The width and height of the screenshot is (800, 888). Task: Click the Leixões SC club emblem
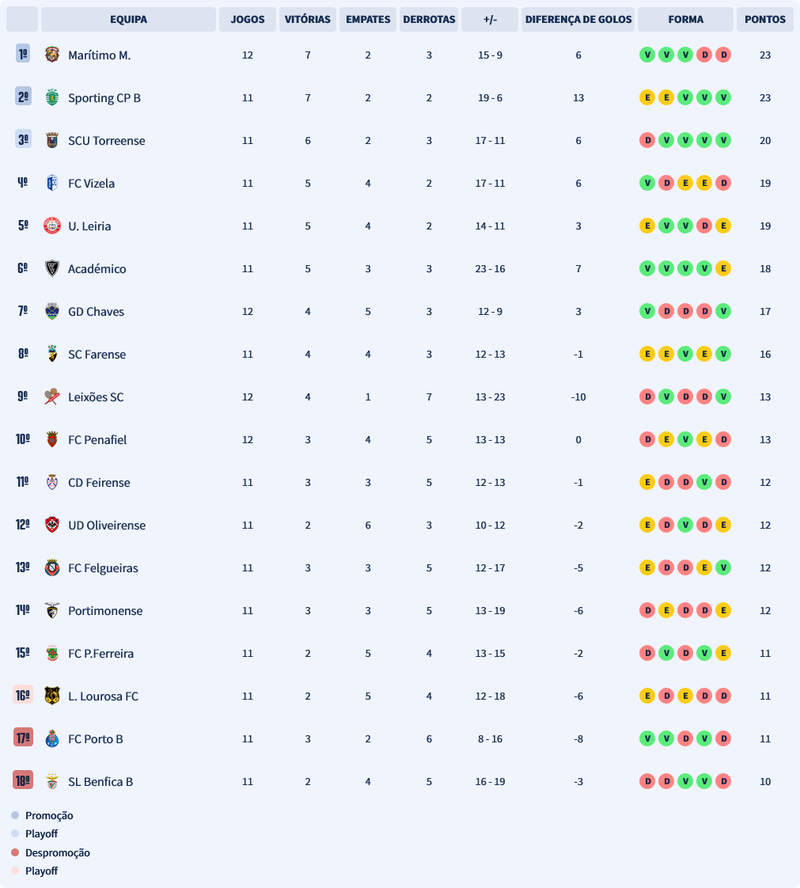(x=52, y=397)
